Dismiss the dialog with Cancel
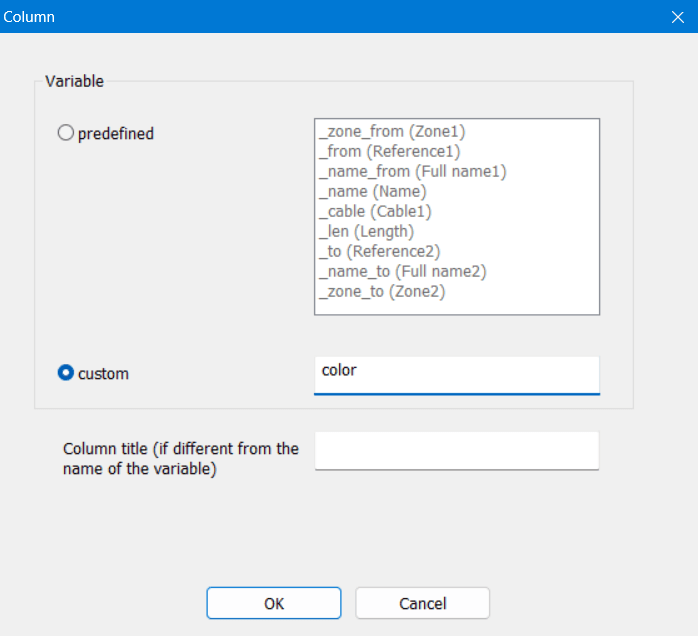698x636 pixels. [x=422, y=603]
